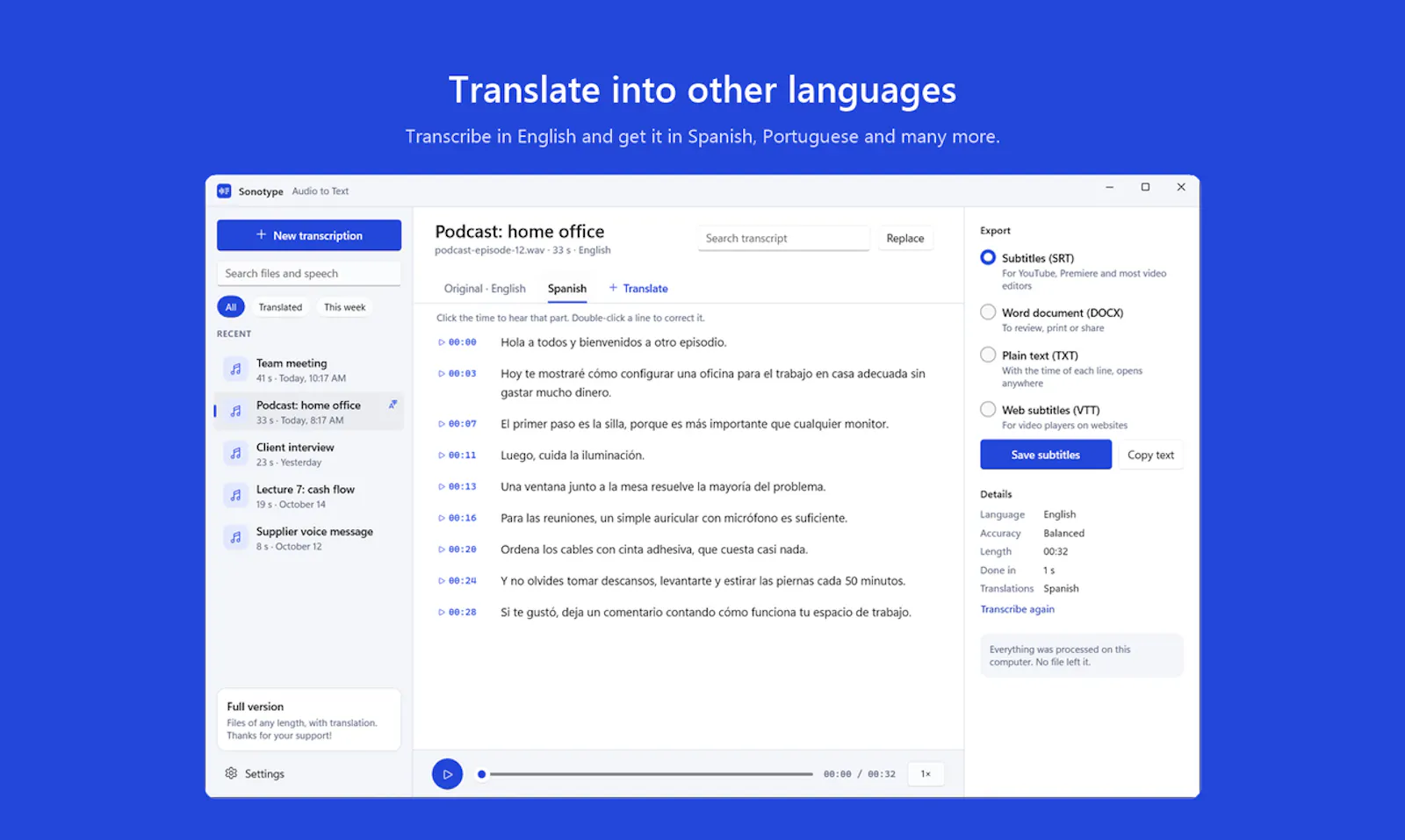Click Copy text
The width and height of the screenshot is (1405, 840).
pyautogui.click(x=1150, y=455)
